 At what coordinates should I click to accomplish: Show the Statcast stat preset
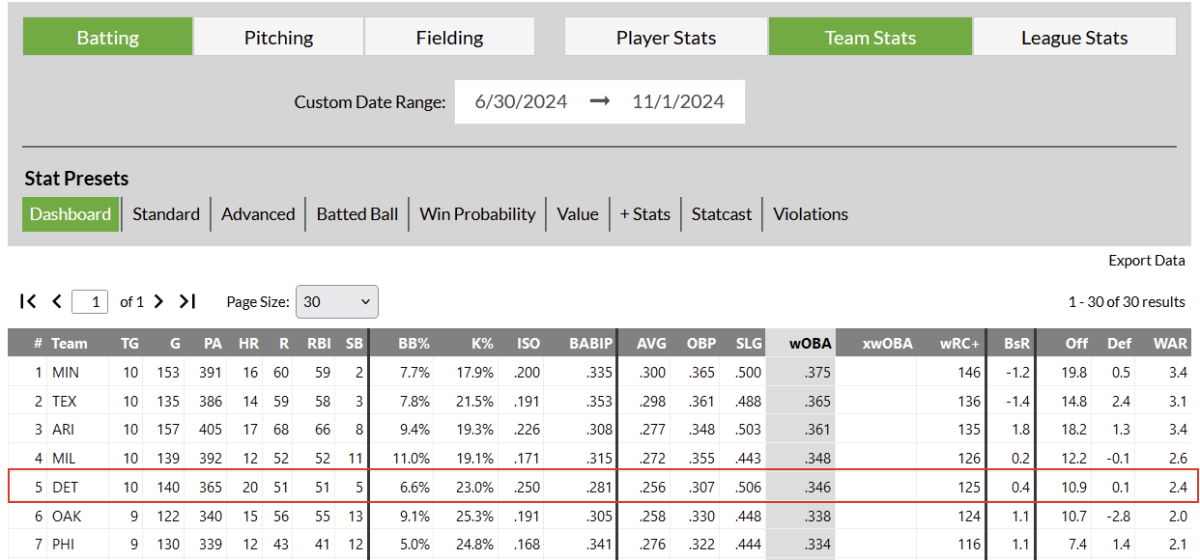click(721, 214)
